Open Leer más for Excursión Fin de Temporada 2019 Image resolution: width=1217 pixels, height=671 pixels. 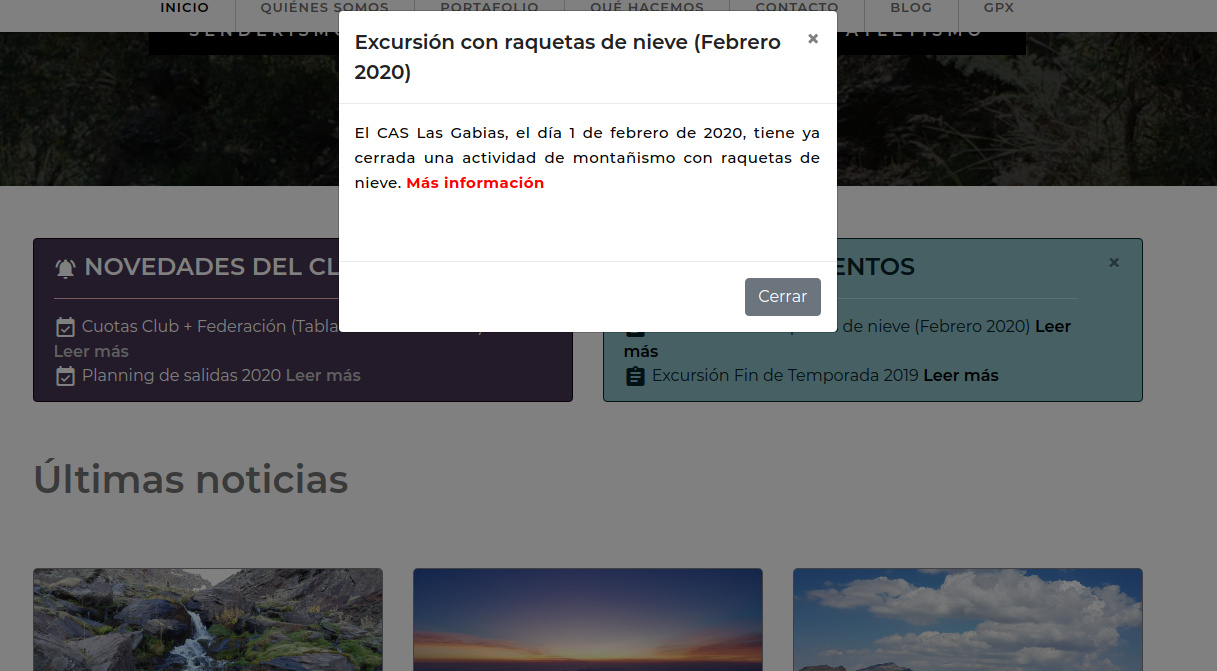961,376
